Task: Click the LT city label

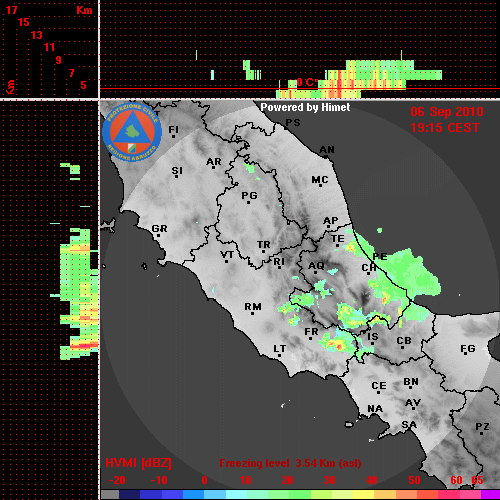Action: click(280, 349)
